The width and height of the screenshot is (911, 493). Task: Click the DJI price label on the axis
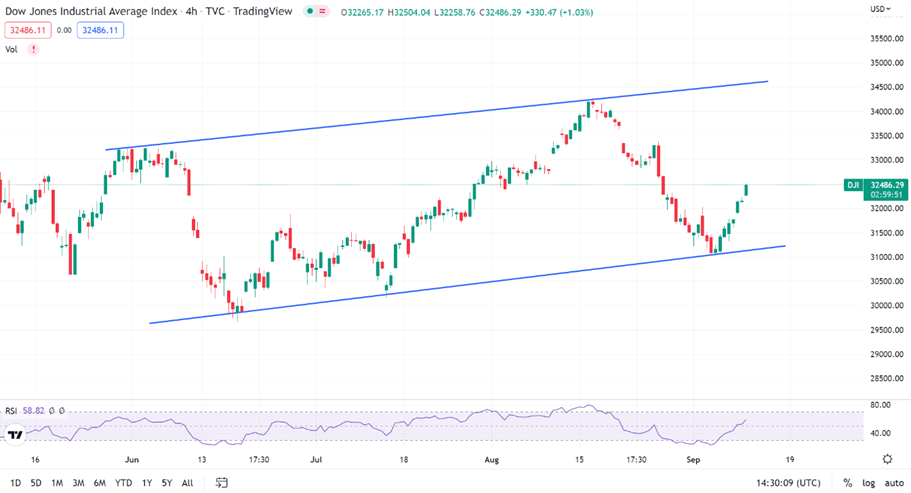coord(853,185)
